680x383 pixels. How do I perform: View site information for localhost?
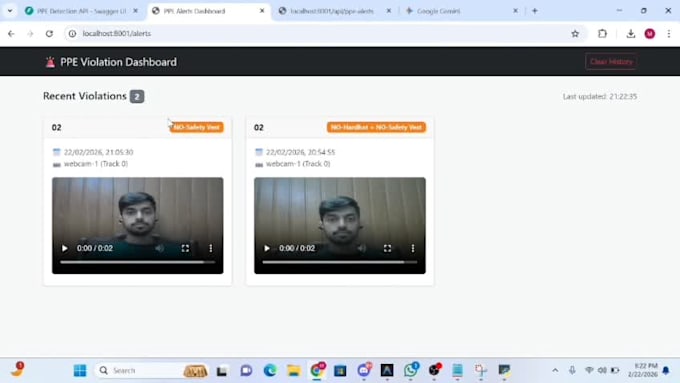point(72,33)
